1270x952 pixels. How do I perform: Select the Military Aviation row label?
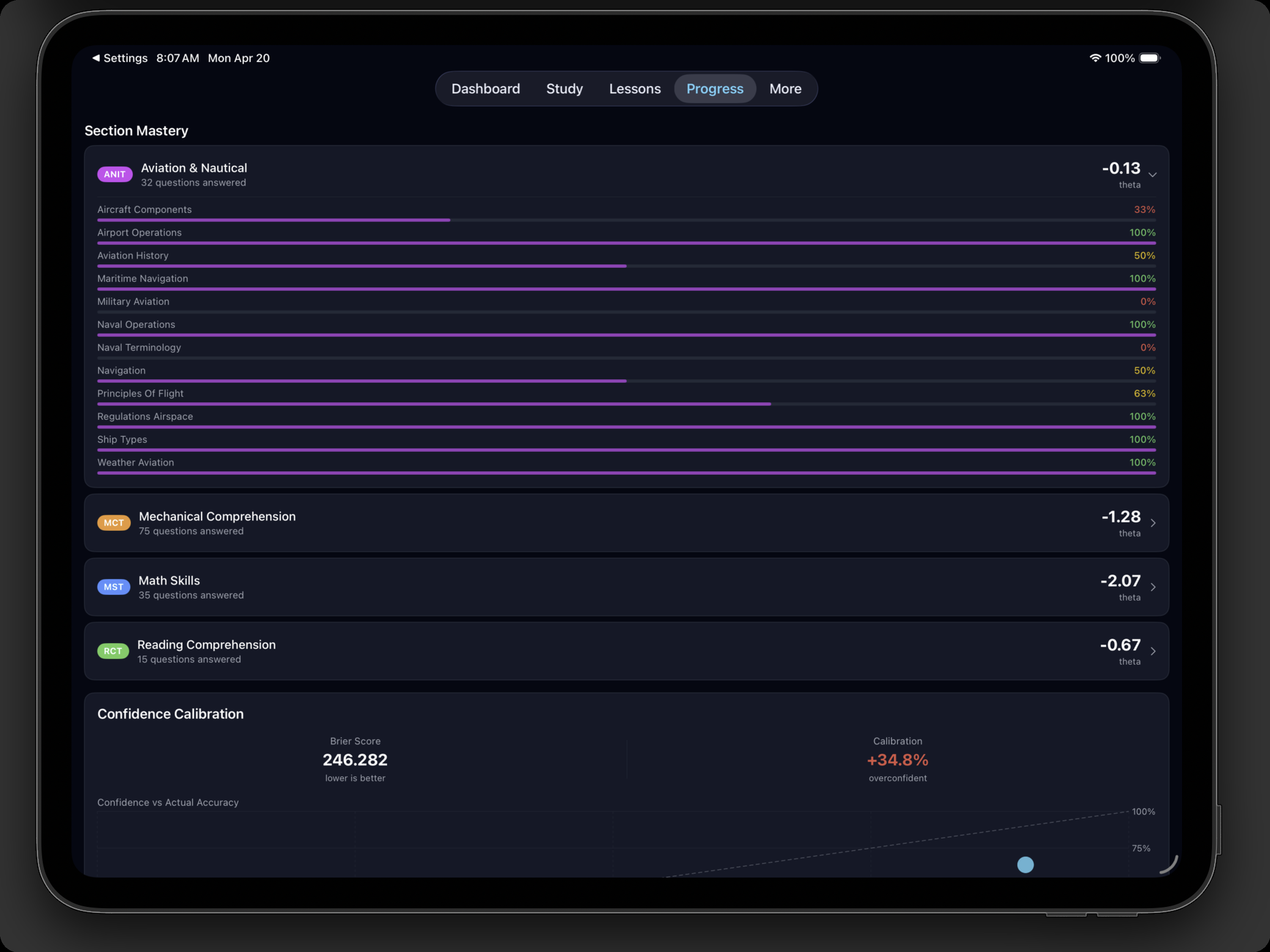tap(133, 301)
